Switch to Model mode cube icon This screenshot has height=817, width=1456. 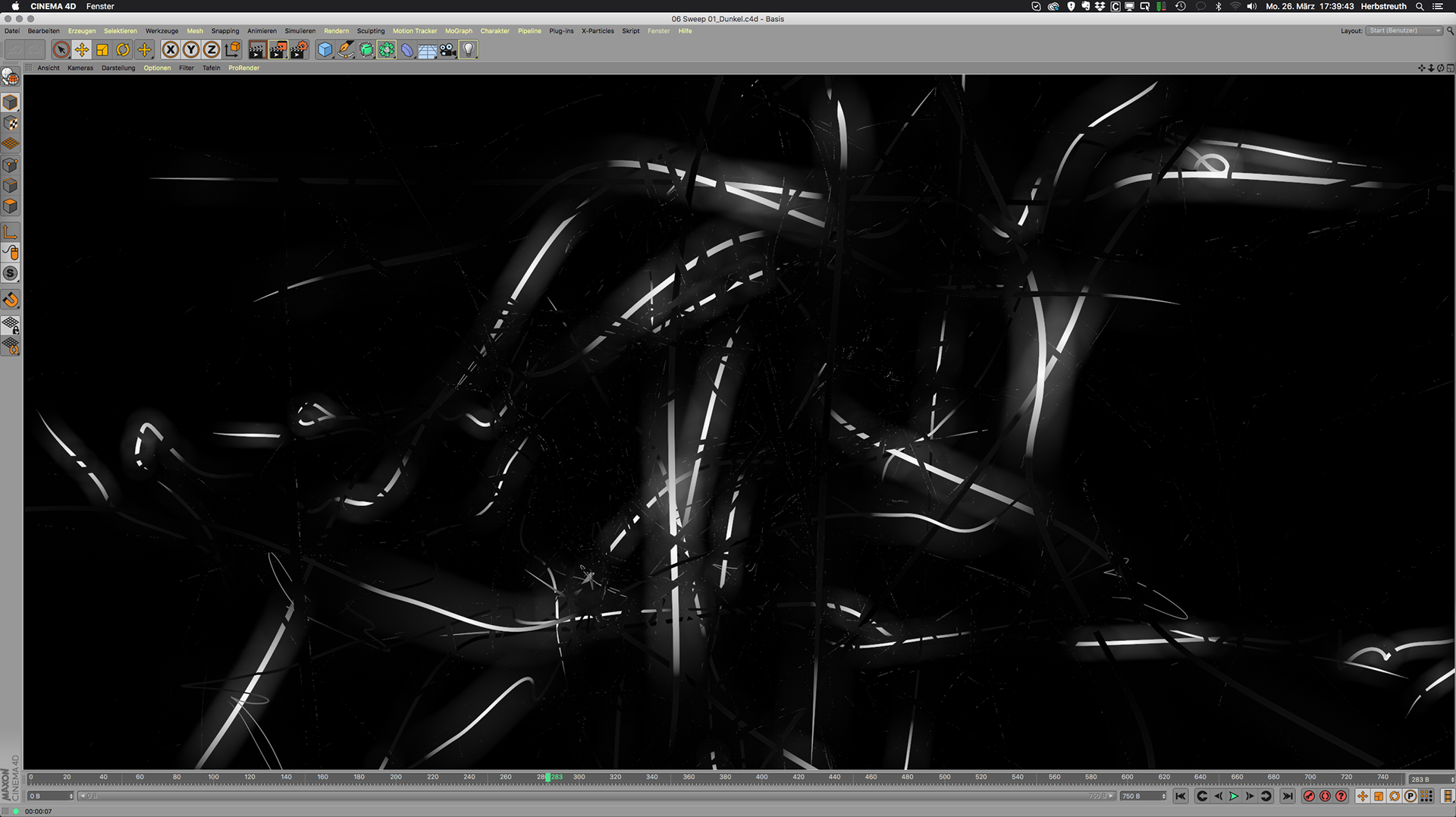click(x=11, y=102)
